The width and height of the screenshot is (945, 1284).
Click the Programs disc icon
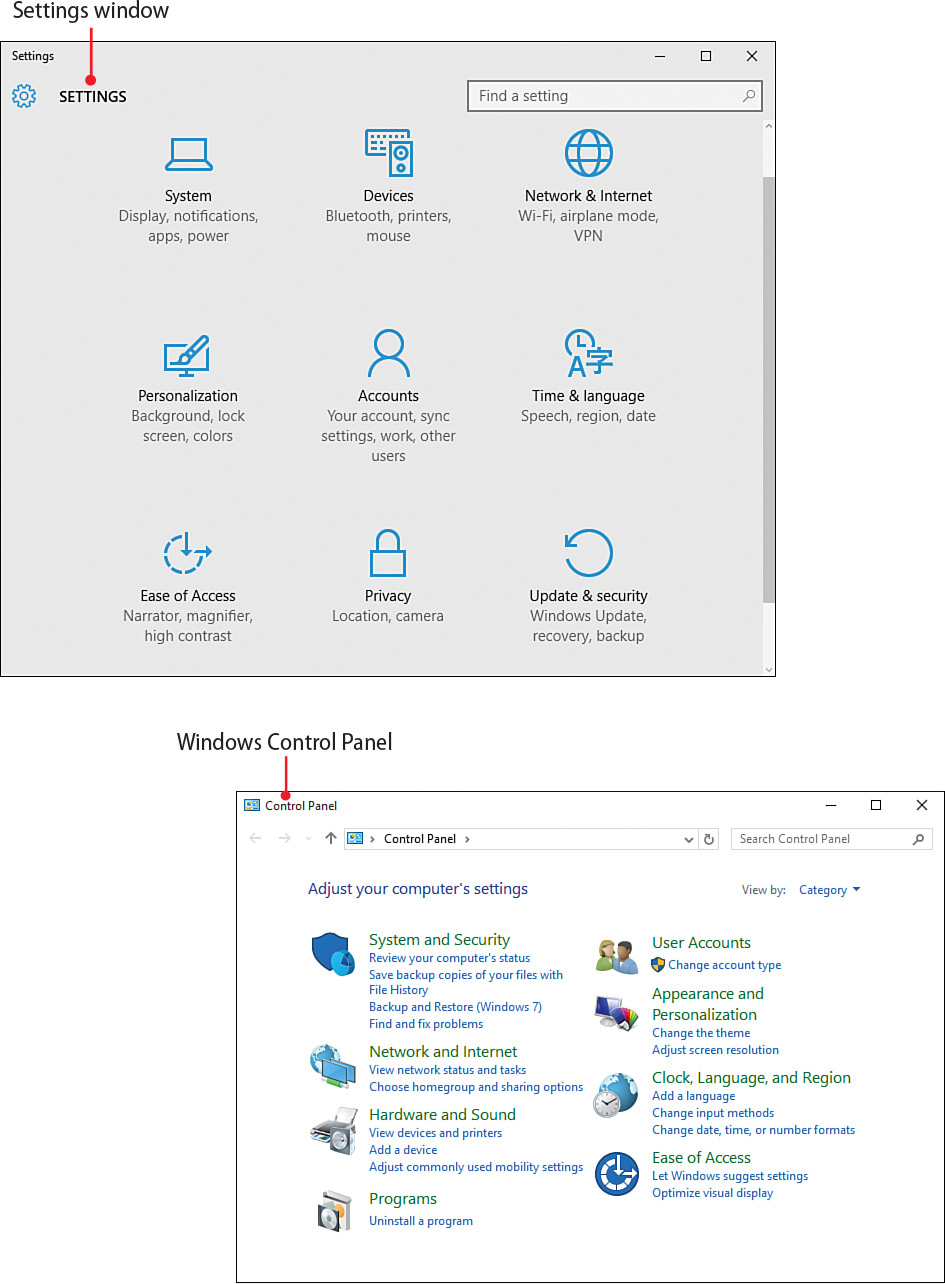pos(334,1209)
